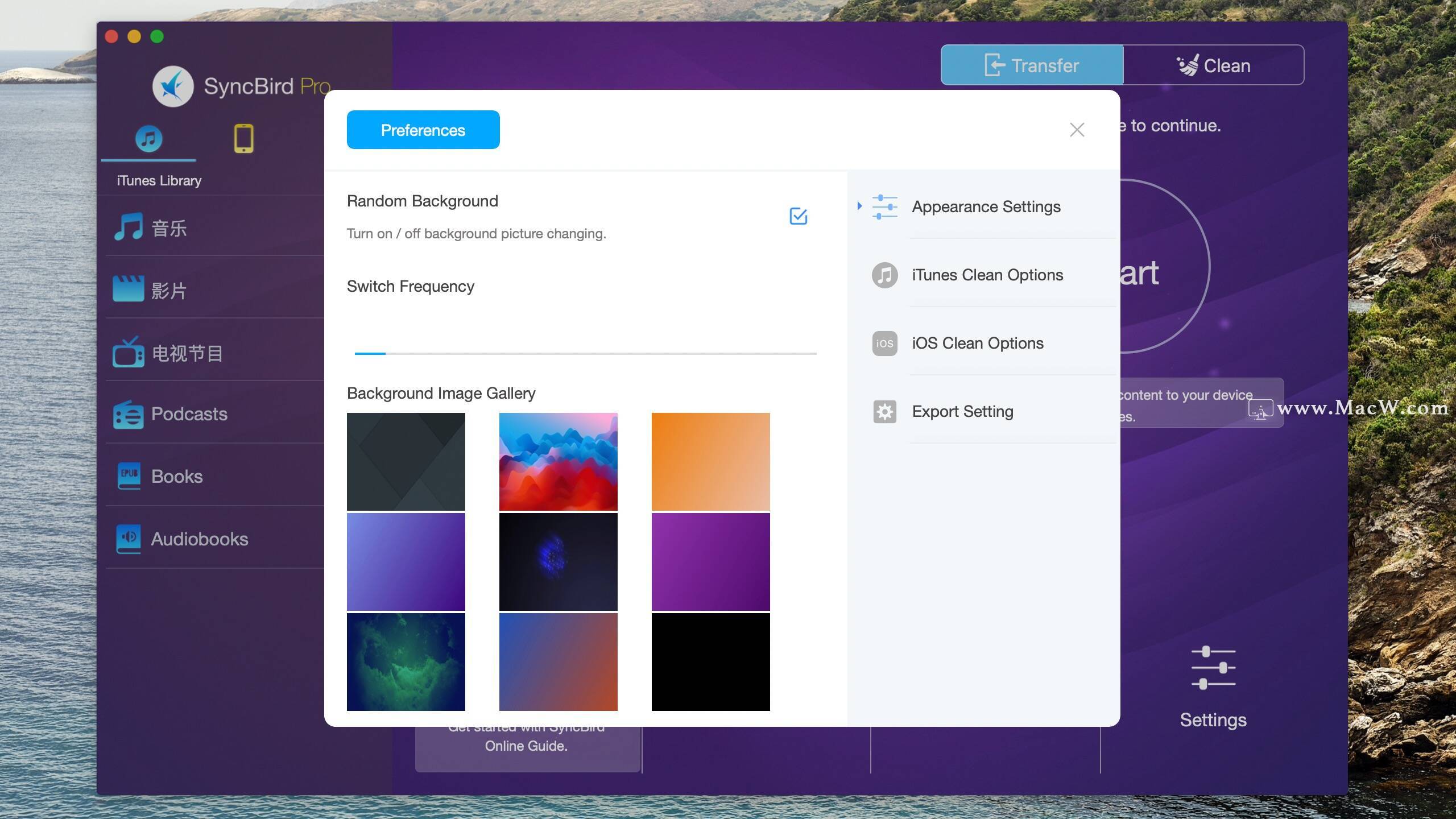Open the iOS Clean Options expander
1456x819 pixels.
click(x=978, y=342)
